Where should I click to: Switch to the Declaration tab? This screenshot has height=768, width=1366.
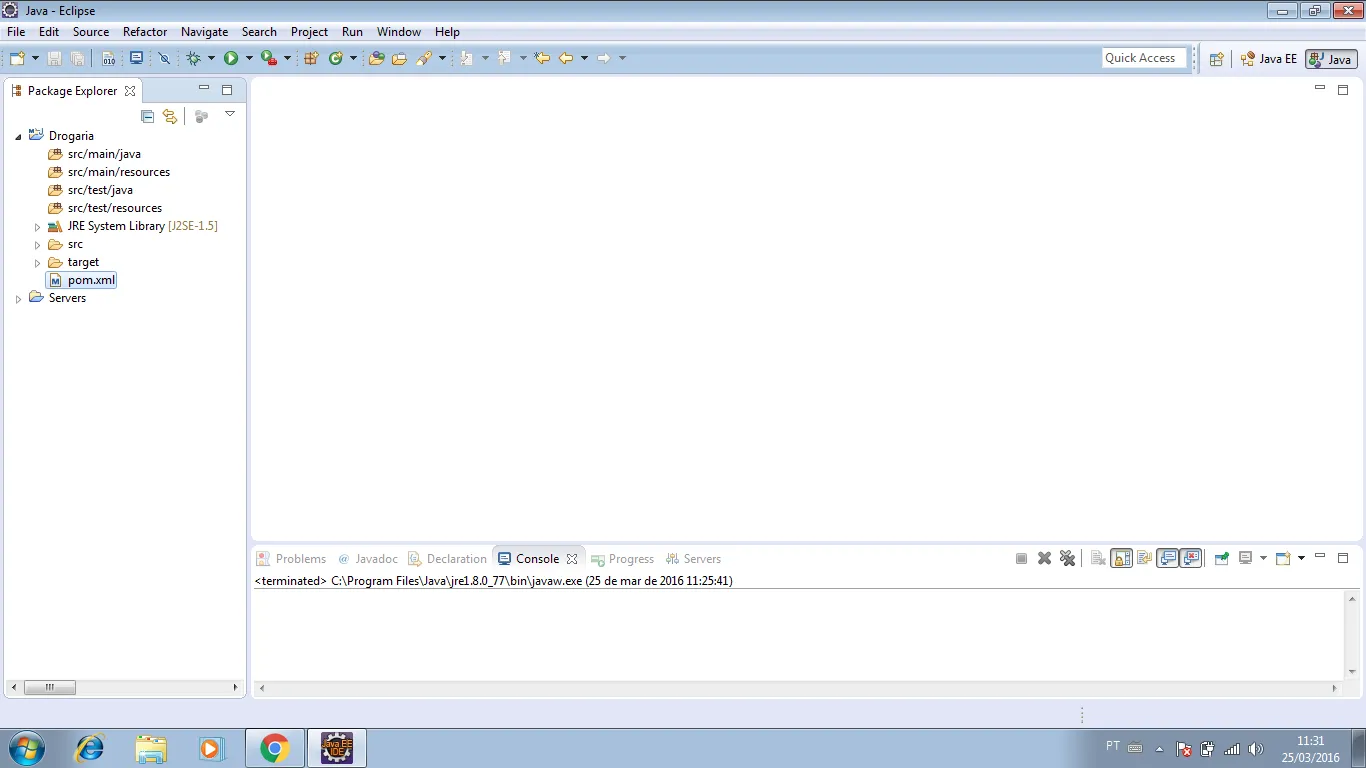[x=447, y=559]
